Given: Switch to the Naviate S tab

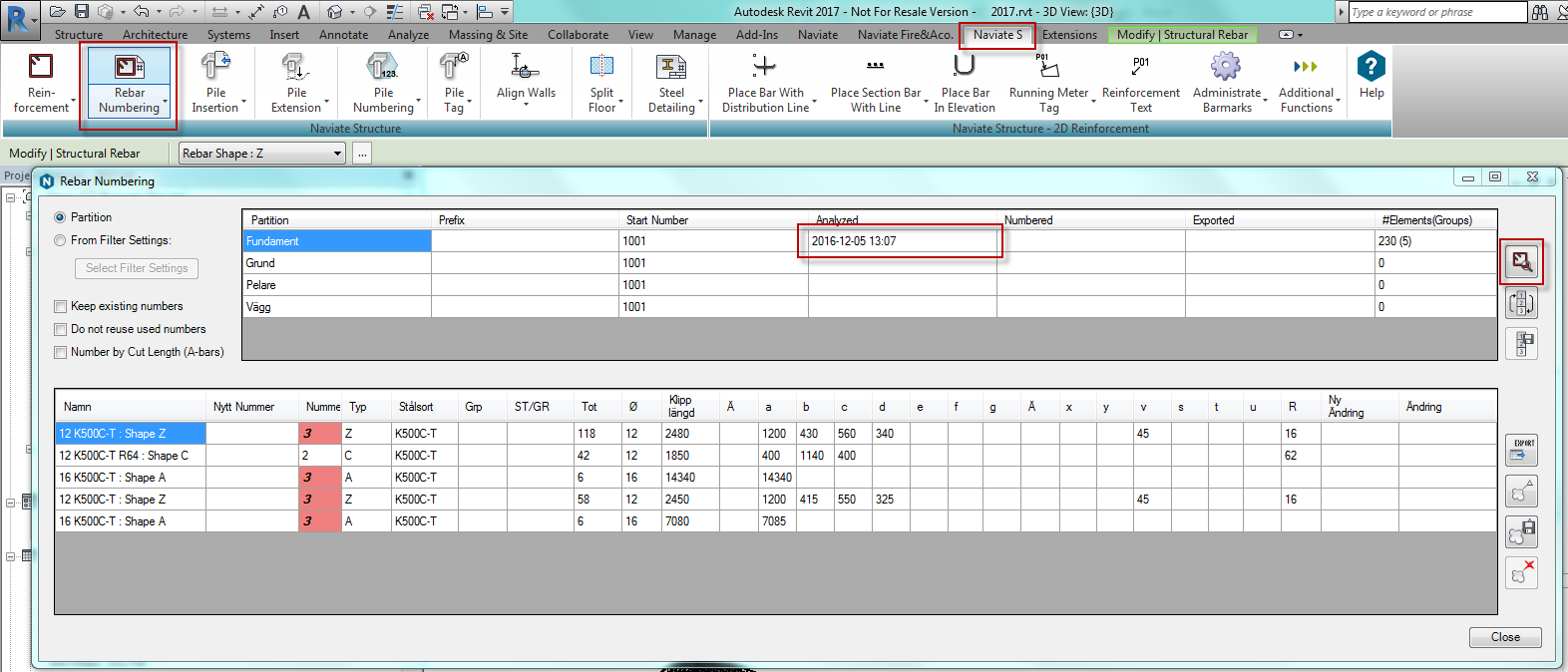Looking at the screenshot, I should (x=997, y=35).
